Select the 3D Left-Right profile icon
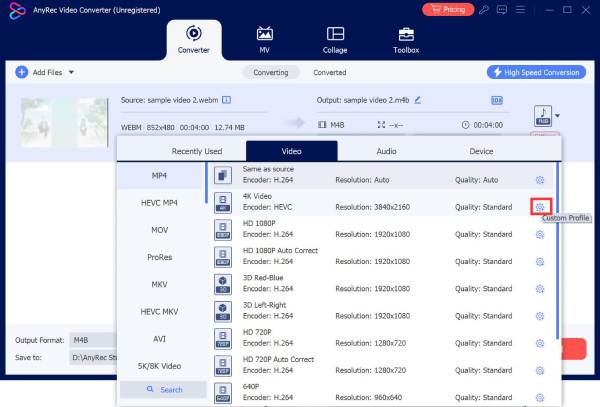The height and width of the screenshot is (407, 600). tap(223, 311)
